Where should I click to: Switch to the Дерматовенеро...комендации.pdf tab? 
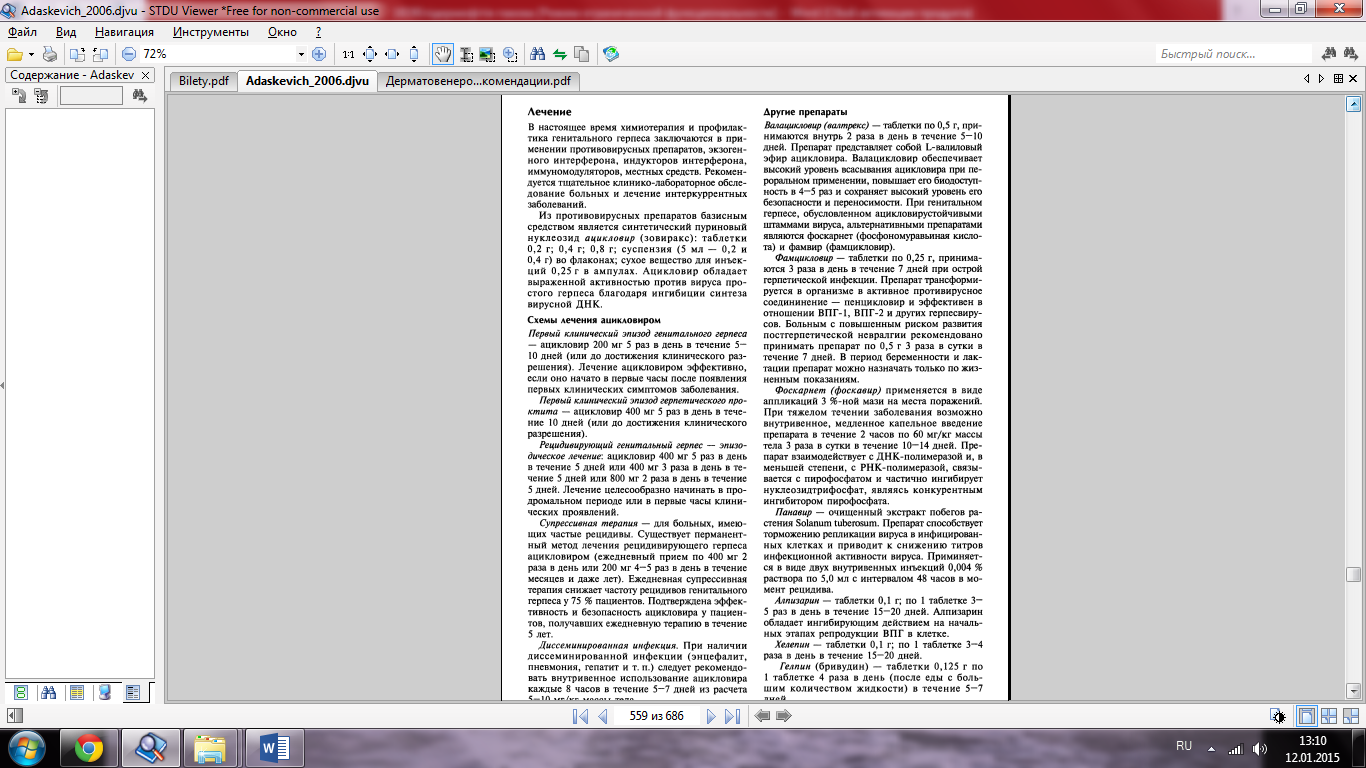478,81
